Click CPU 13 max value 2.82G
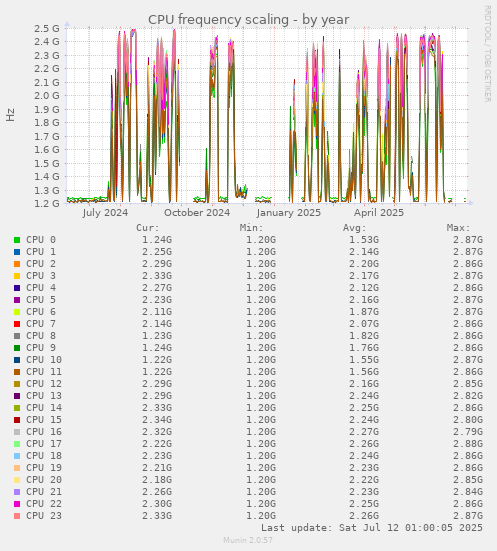This screenshot has height=551, width=497. [x=468, y=396]
